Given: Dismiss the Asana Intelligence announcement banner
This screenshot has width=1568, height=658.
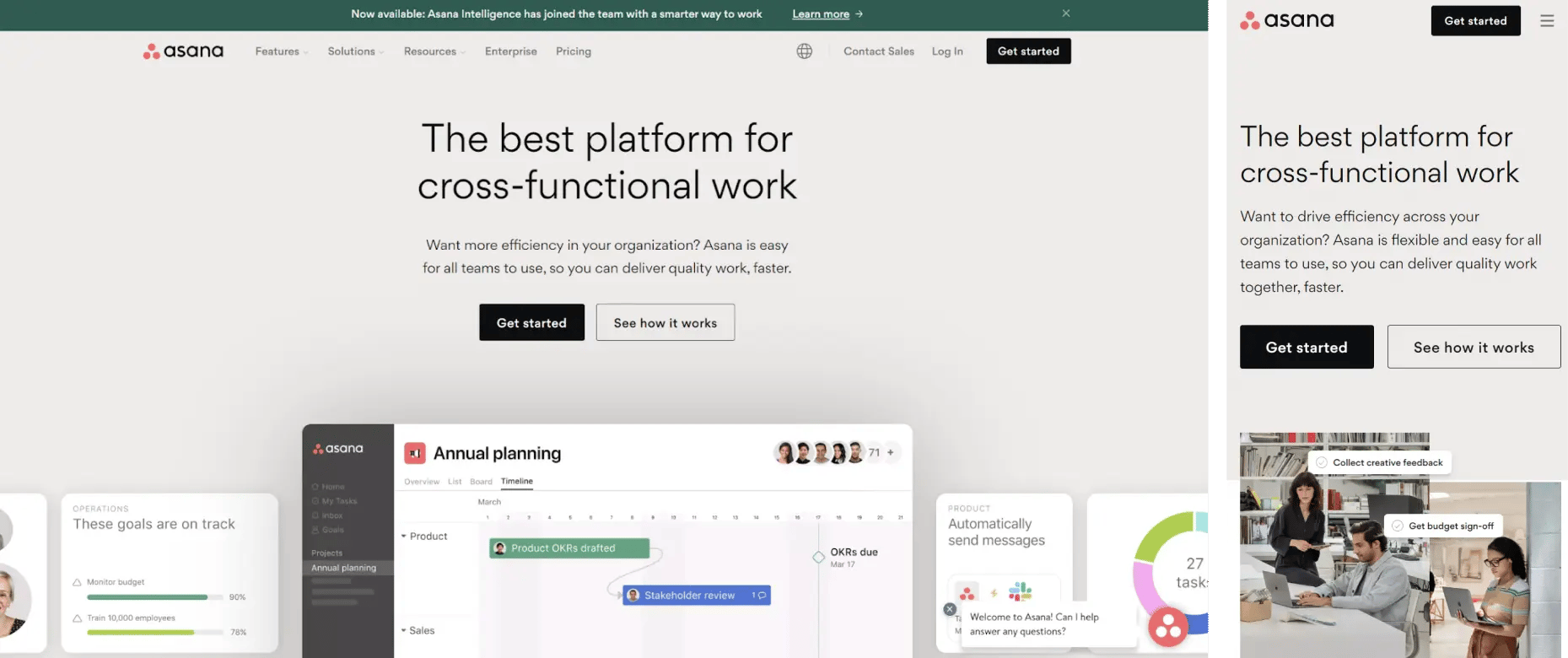Looking at the screenshot, I should point(1066,13).
